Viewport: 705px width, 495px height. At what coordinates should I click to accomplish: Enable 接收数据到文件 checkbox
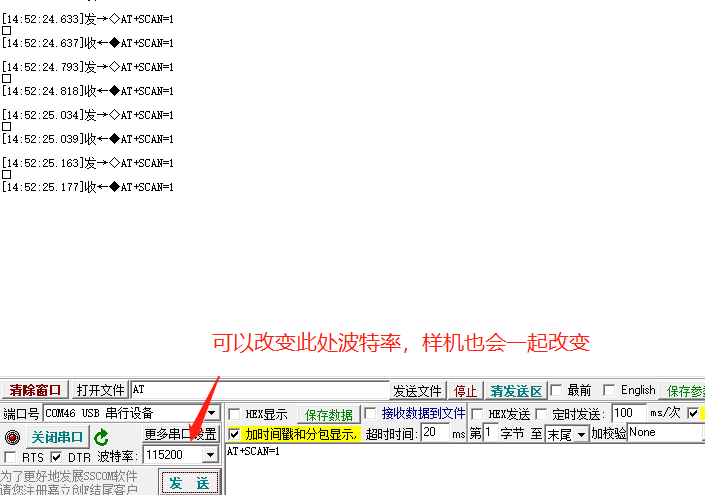tap(370, 413)
